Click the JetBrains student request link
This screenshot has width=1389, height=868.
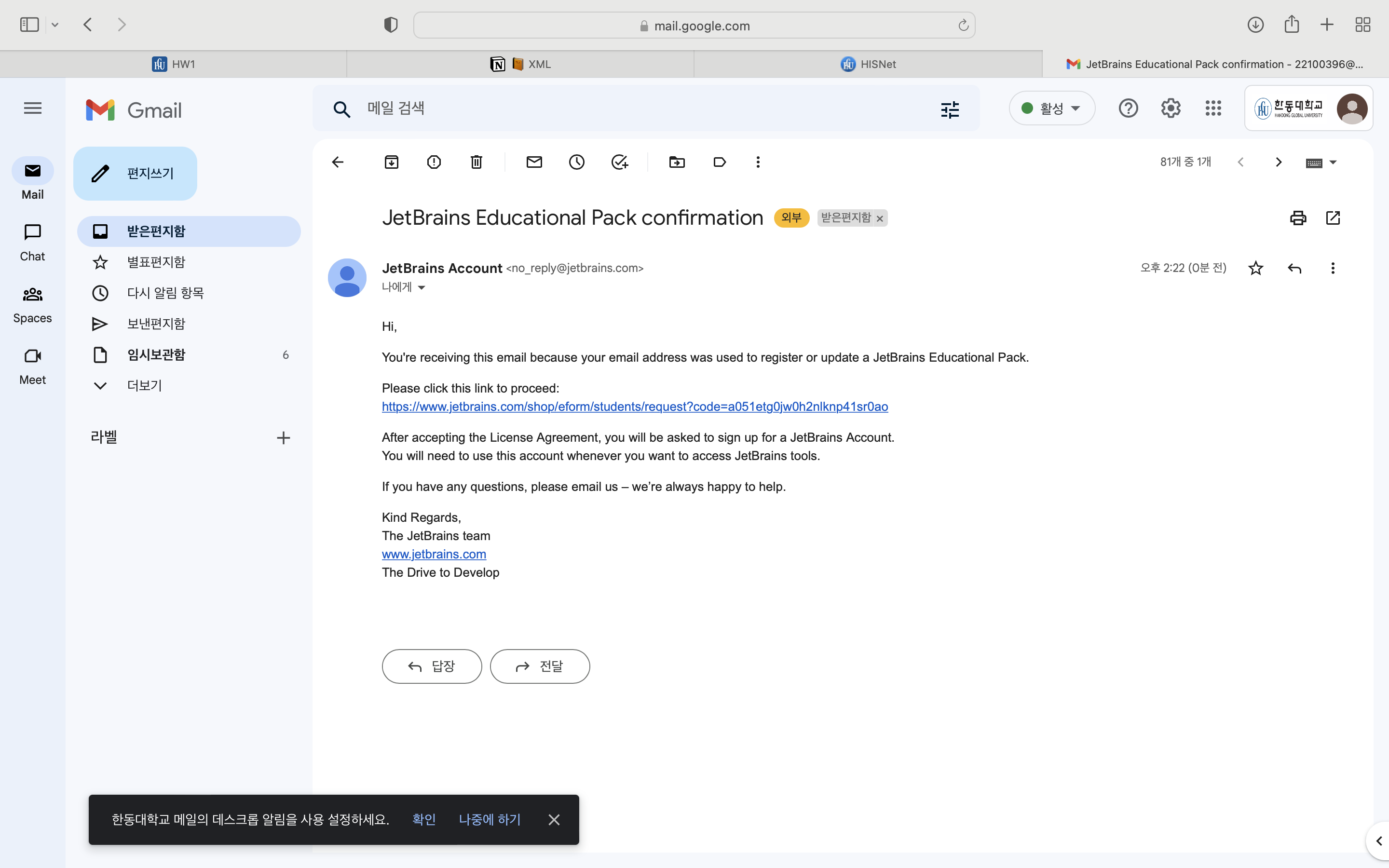635,407
